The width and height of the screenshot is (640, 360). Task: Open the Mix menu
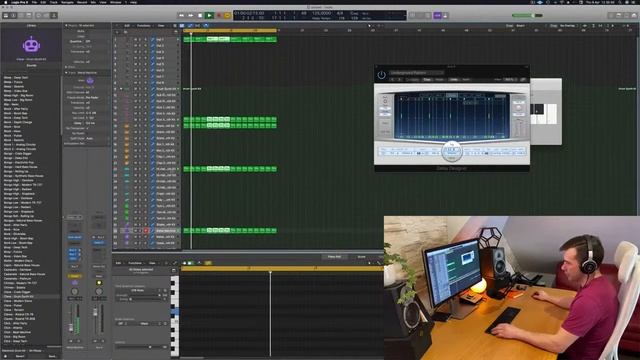pos(93,2)
